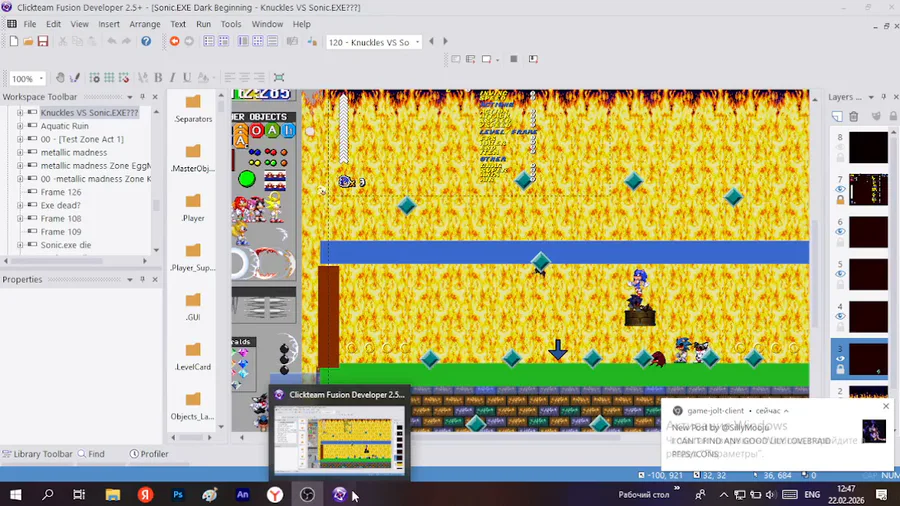Image resolution: width=900 pixels, height=506 pixels.
Task: Open the .LevelCard library folder
Action: click(193, 356)
